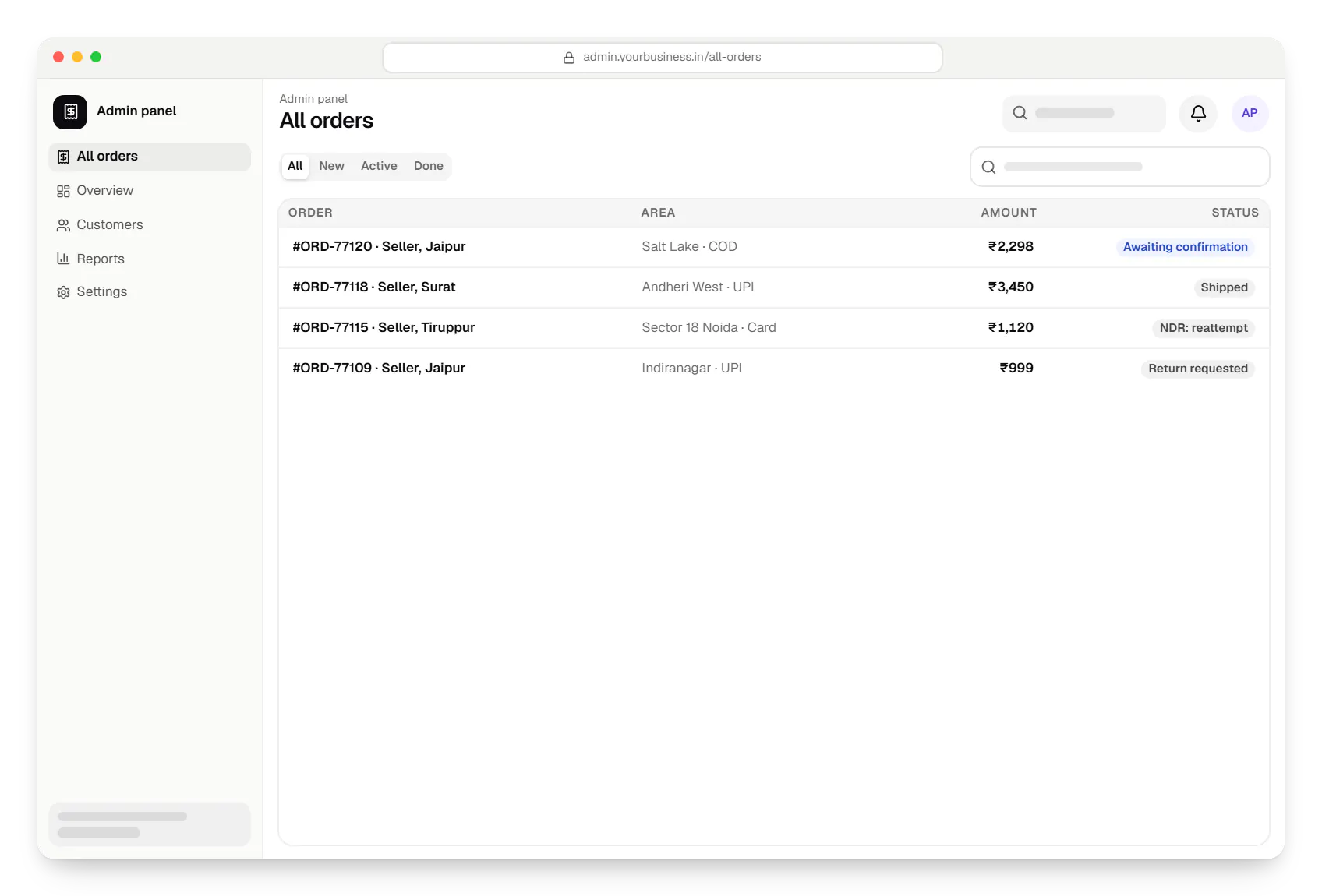
Task: Click the magnifier icon in the header search
Action: (1020, 113)
